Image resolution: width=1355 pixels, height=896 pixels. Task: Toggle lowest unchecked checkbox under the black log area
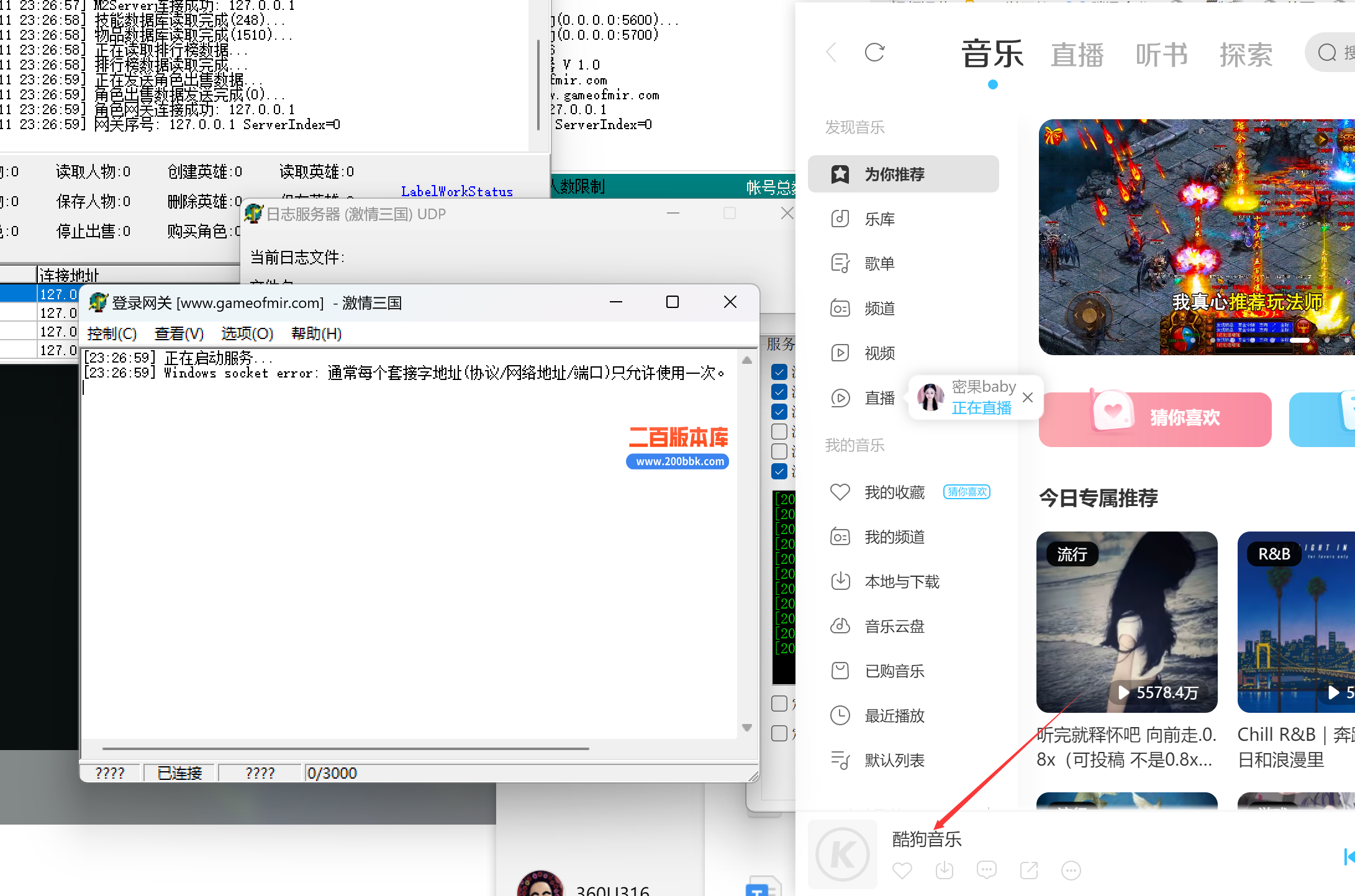click(779, 733)
